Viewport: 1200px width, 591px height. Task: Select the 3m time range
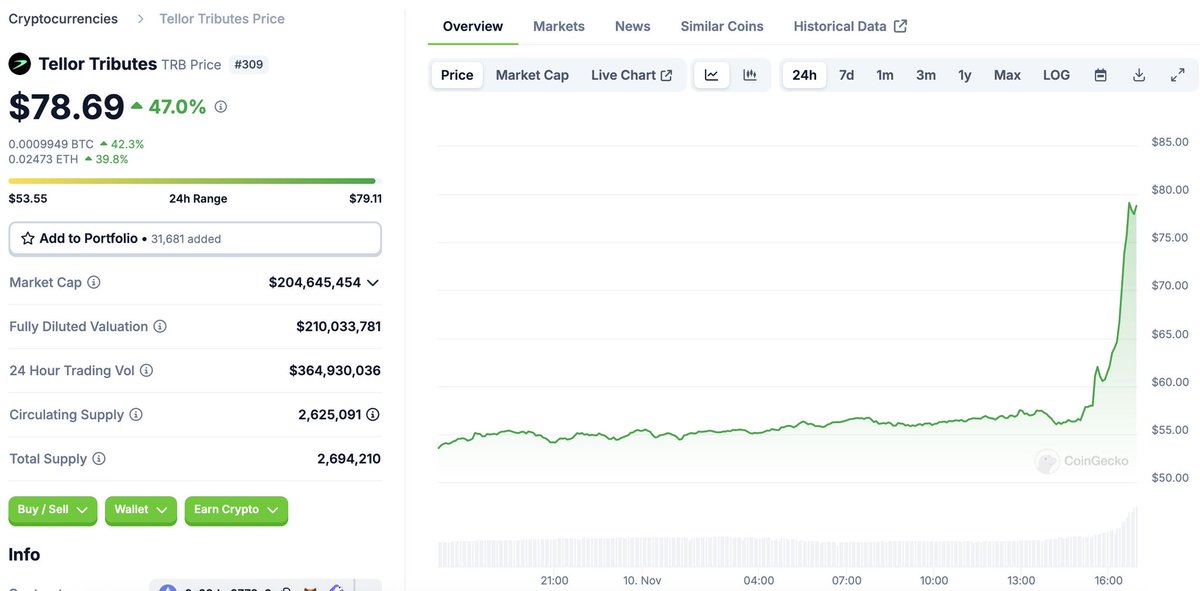[926, 75]
